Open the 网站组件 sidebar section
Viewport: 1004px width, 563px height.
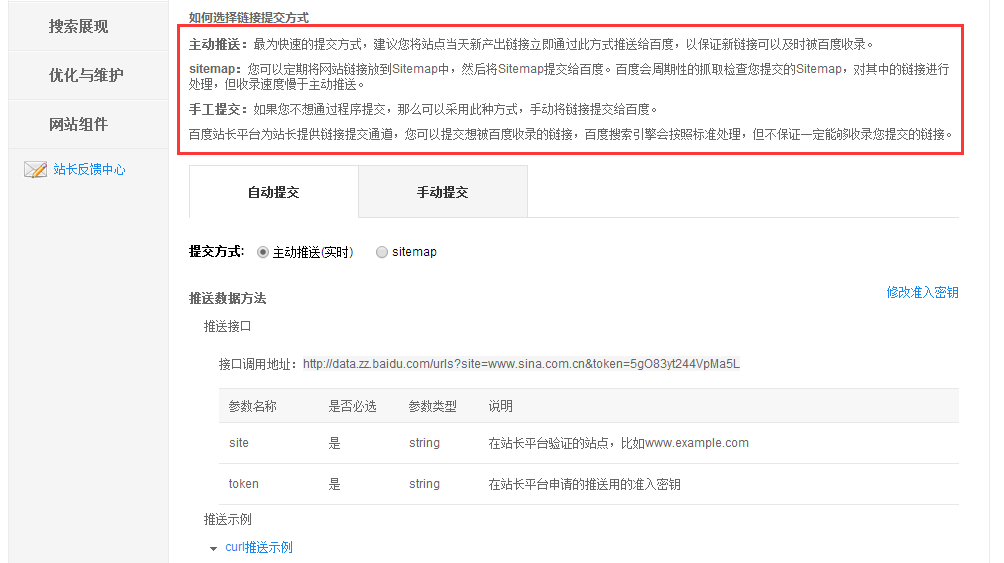pyautogui.click(x=78, y=125)
